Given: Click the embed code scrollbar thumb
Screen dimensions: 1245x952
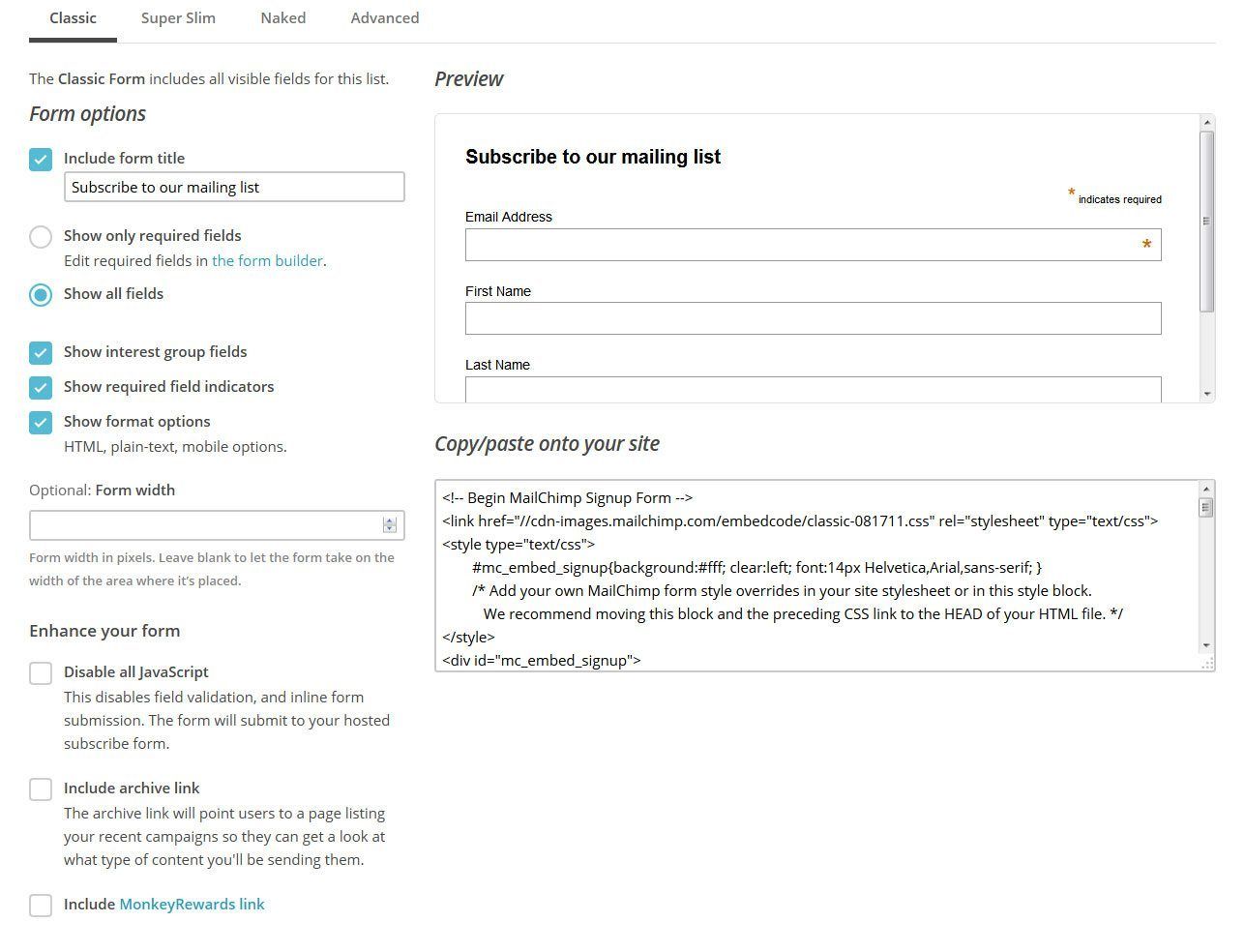Looking at the screenshot, I should click(x=1206, y=507).
